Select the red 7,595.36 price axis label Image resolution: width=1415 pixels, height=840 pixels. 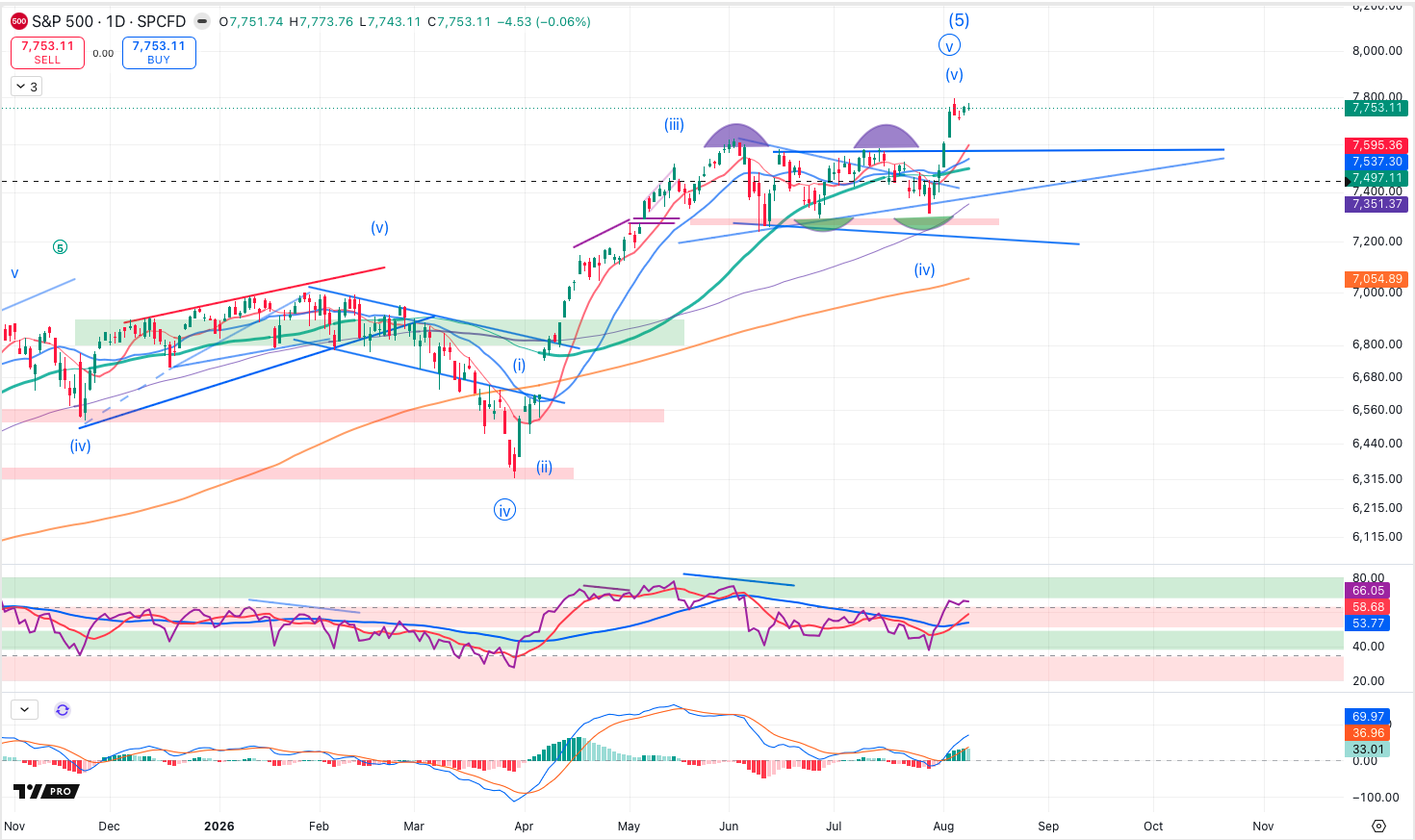coord(1377,145)
